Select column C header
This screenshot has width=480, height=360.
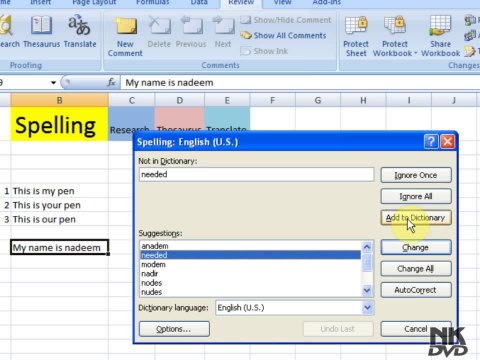(132, 100)
